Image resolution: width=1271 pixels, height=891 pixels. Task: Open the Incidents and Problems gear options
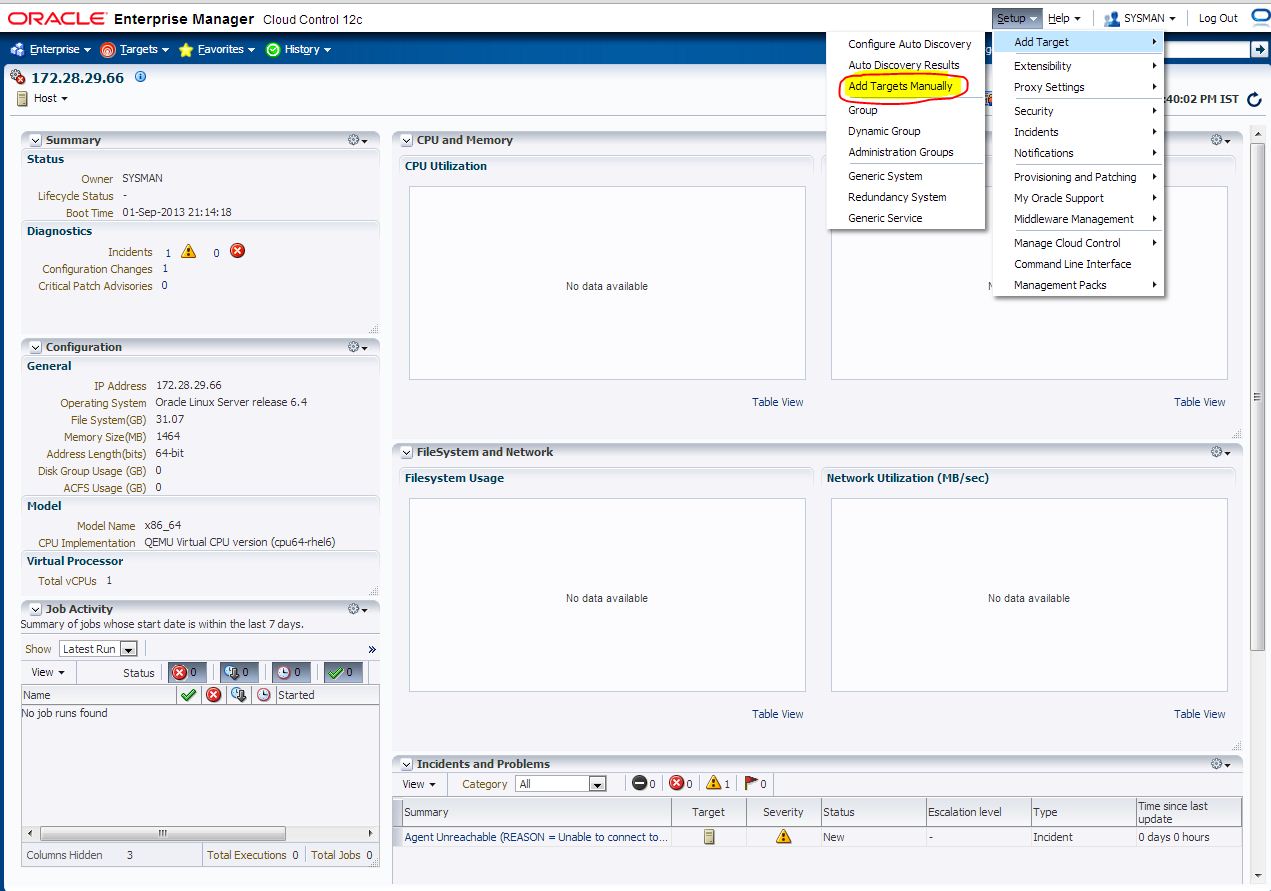click(x=1221, y=764)
